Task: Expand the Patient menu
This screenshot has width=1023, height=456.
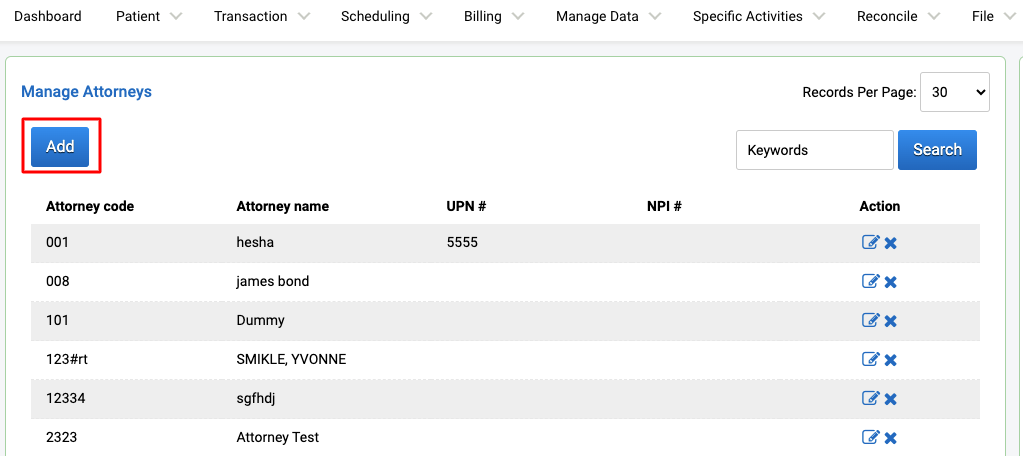Action: pyautogui.click(x=149, y=16)
